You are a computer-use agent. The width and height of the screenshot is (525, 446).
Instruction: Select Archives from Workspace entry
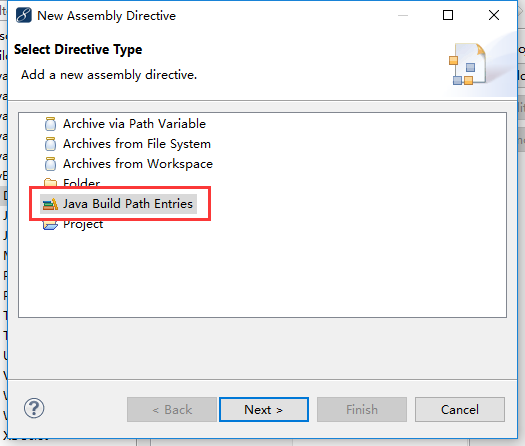[x=138, y=164]
